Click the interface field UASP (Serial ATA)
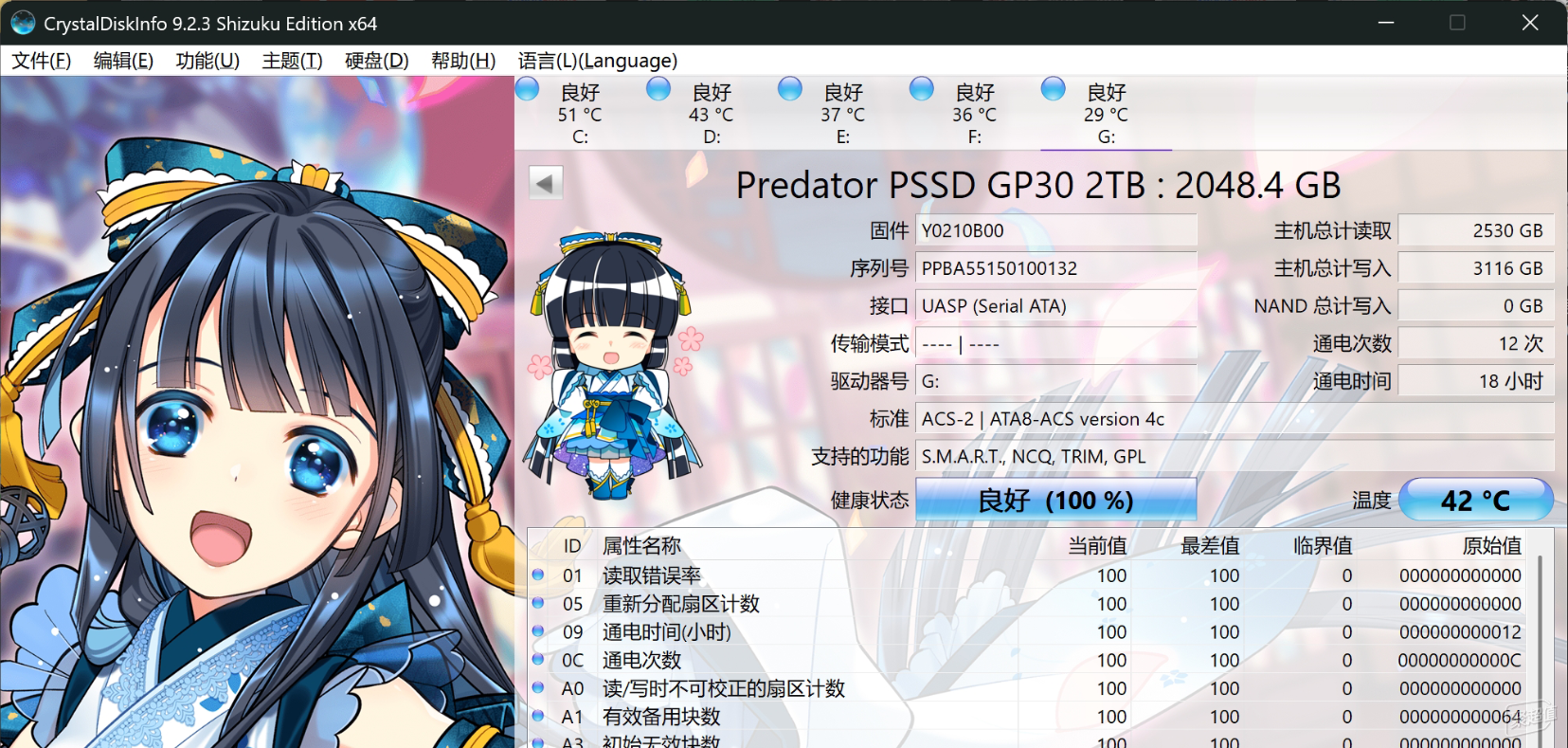Screen dimensions: 1568x748 1055,306
